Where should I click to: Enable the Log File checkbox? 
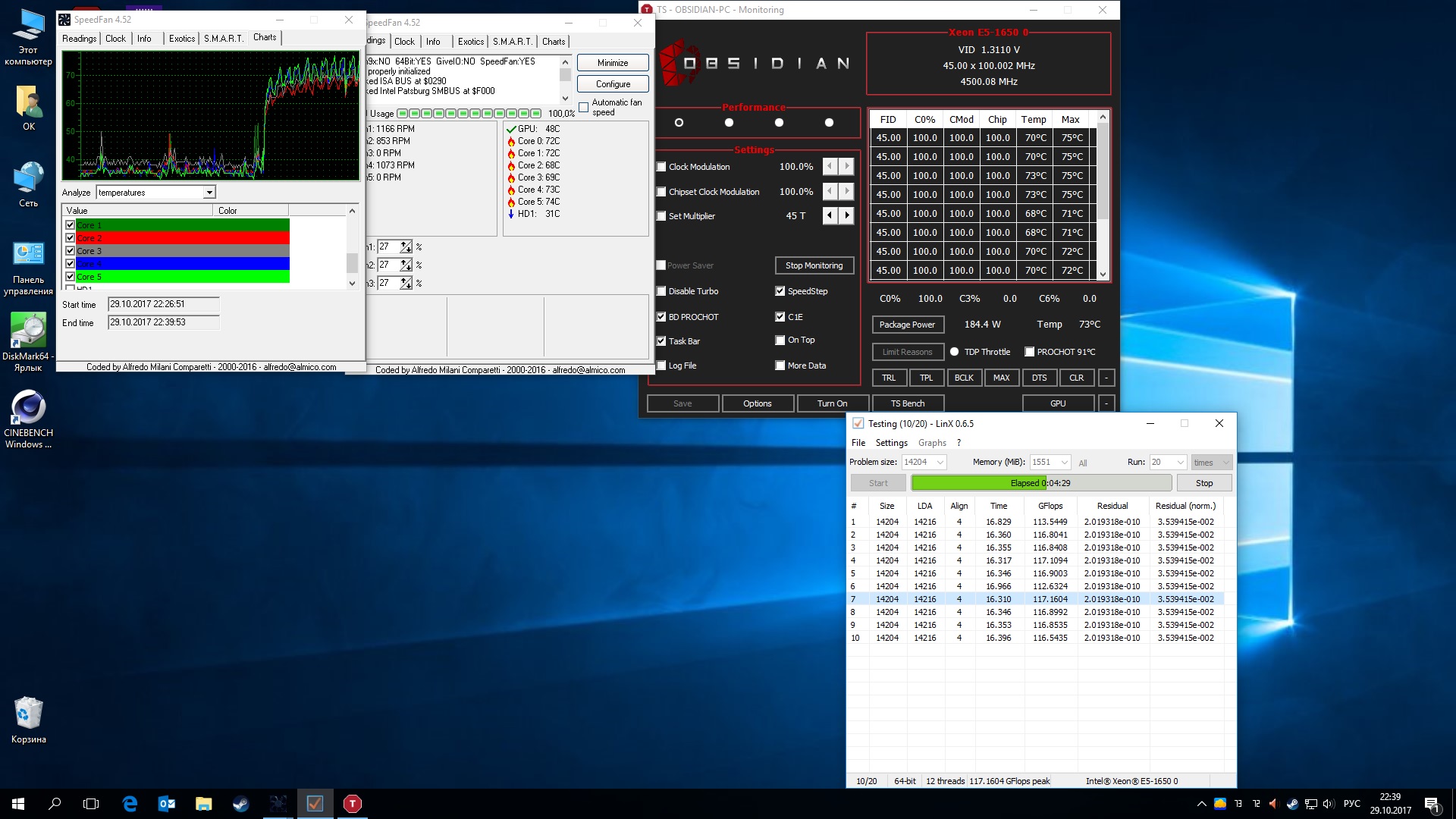pos(661,366)
